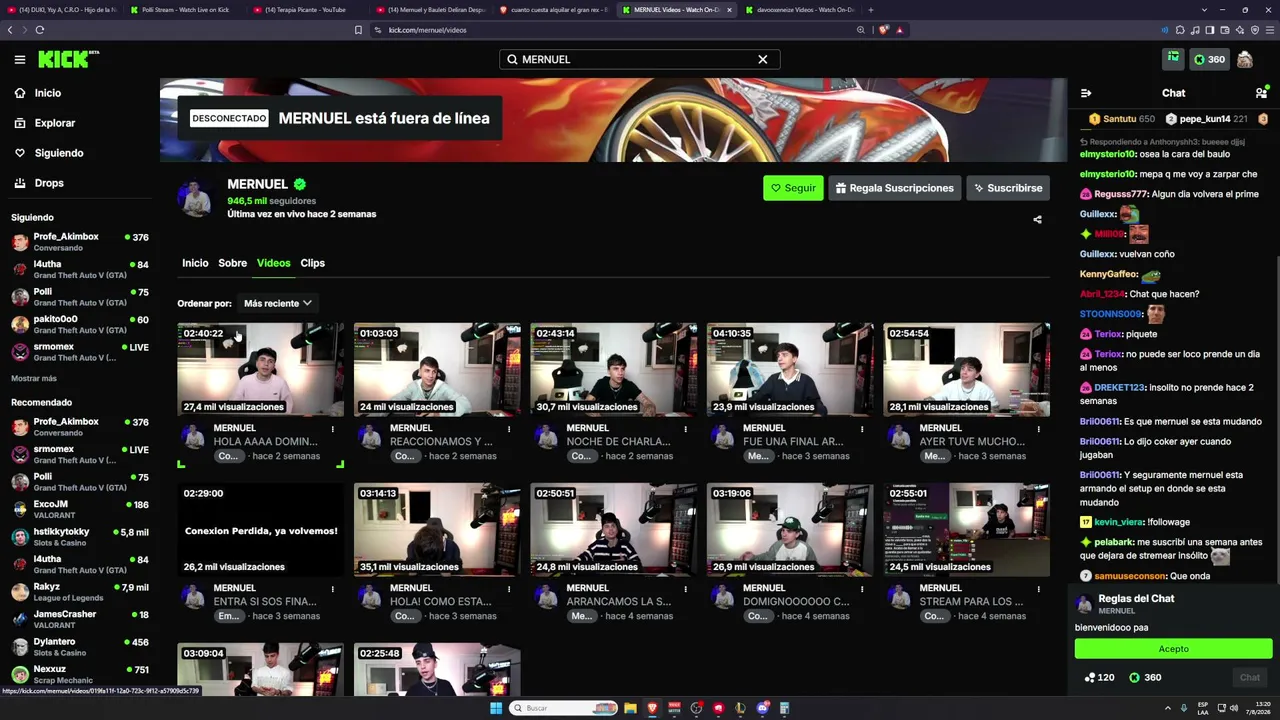
Task: Expand the Más reciente sort dropdown
Action: click(x=278, y=303)
